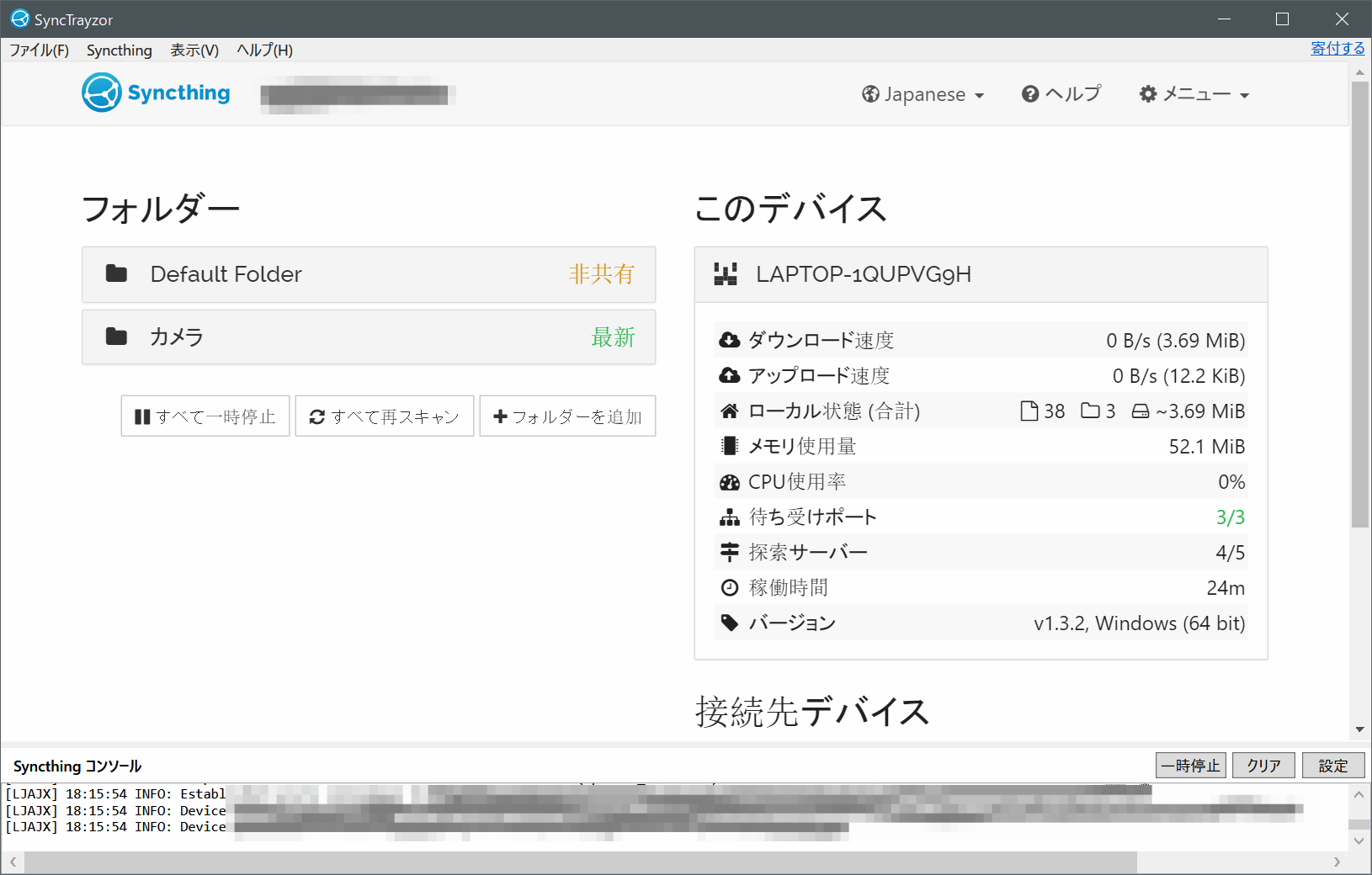
Task: Click the folder icon beside カメラ
Action: coord(117,336)
